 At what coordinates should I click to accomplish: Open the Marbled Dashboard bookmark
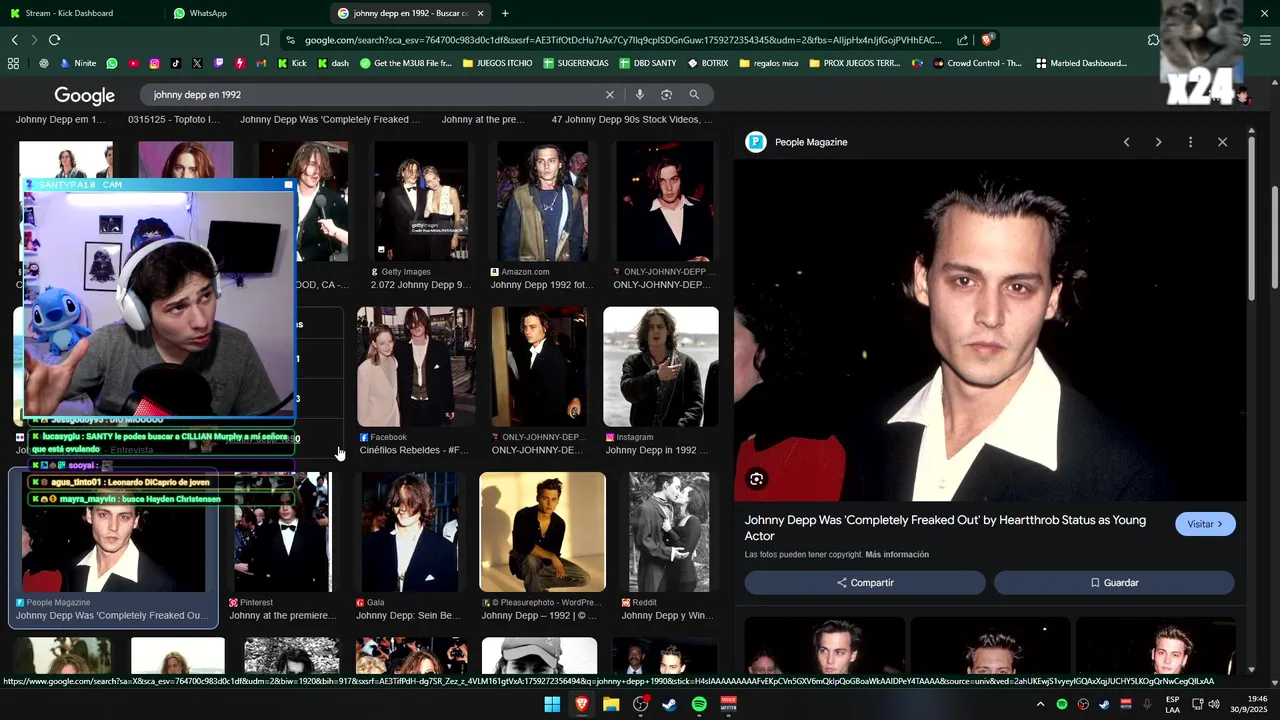point(1081,63)
